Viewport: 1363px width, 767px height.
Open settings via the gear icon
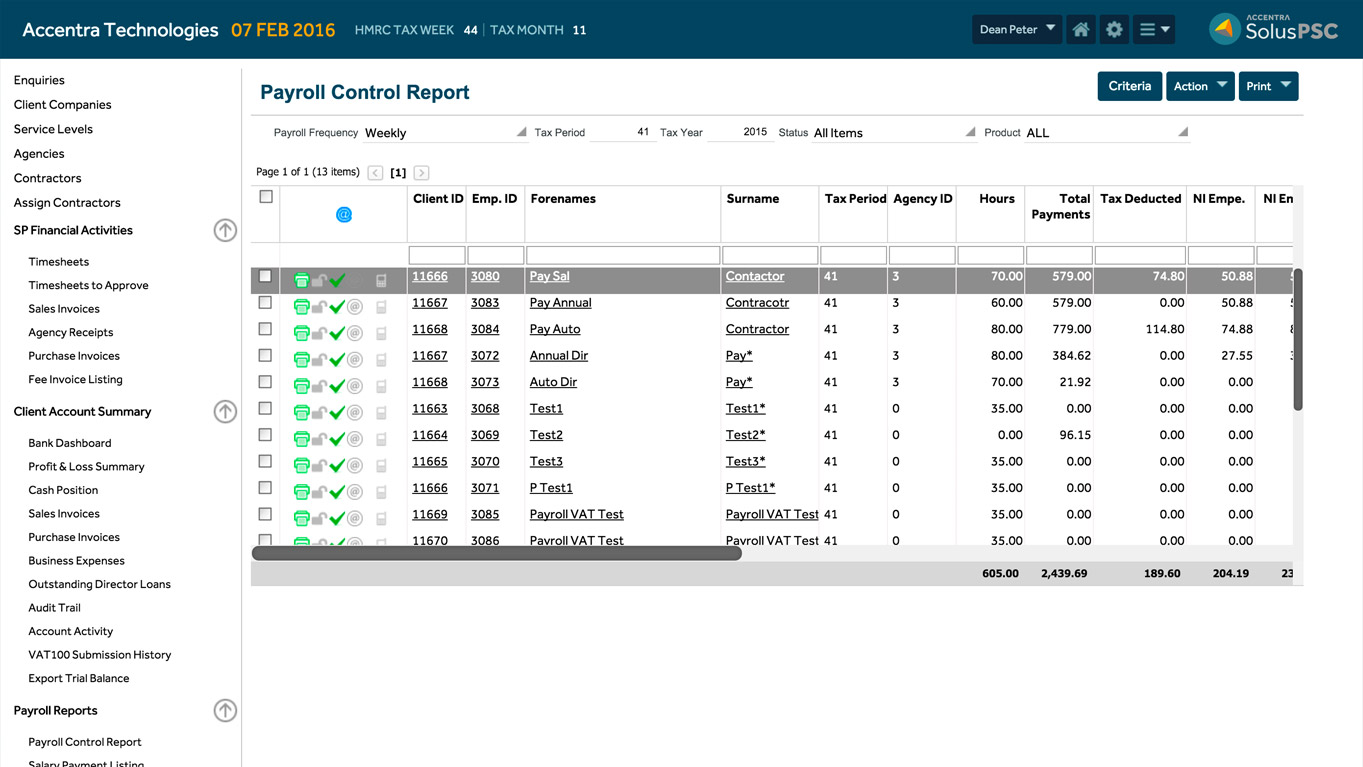tap(1114, 30)
